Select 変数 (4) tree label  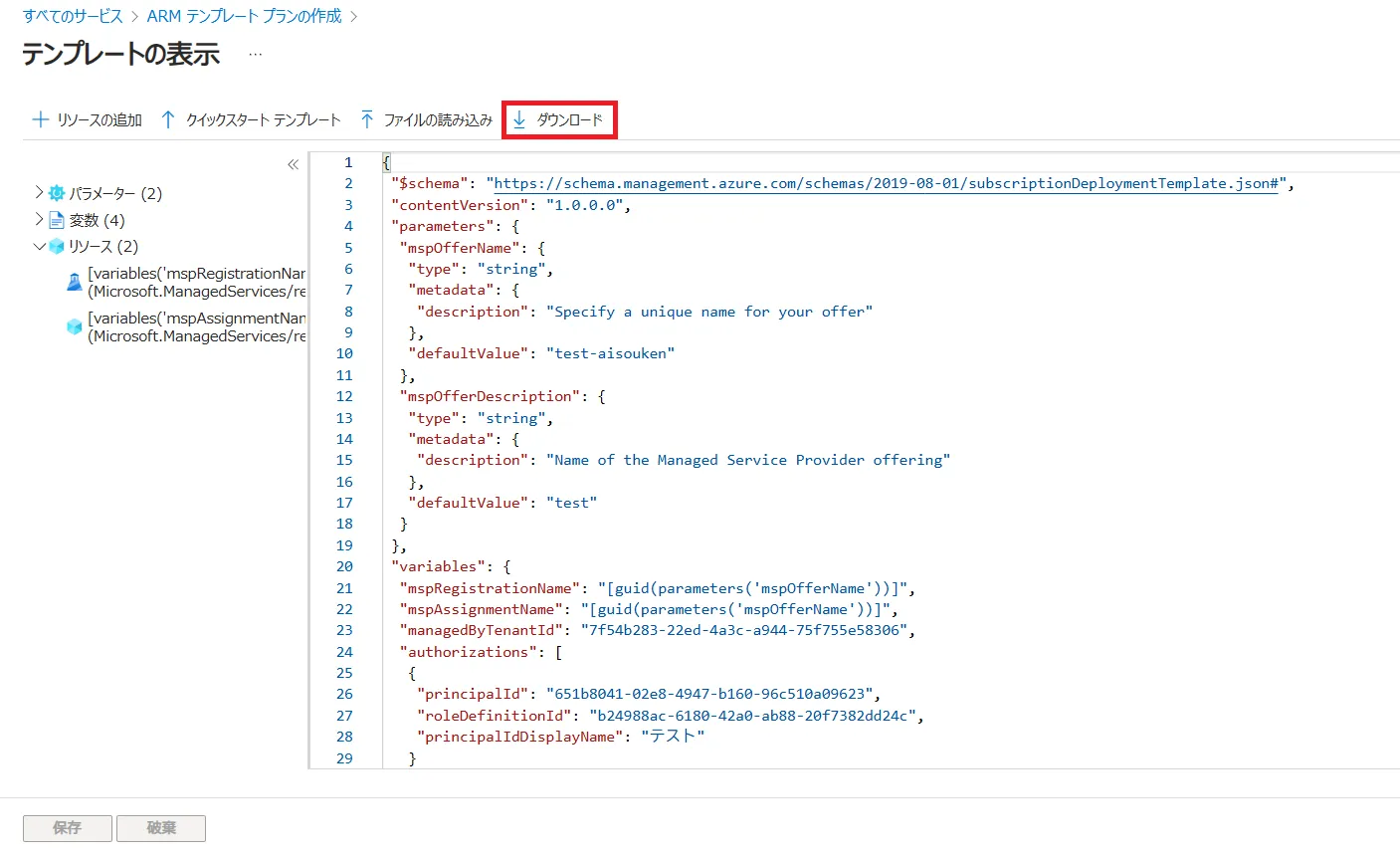pyautogui.click(x=97, y=220)
